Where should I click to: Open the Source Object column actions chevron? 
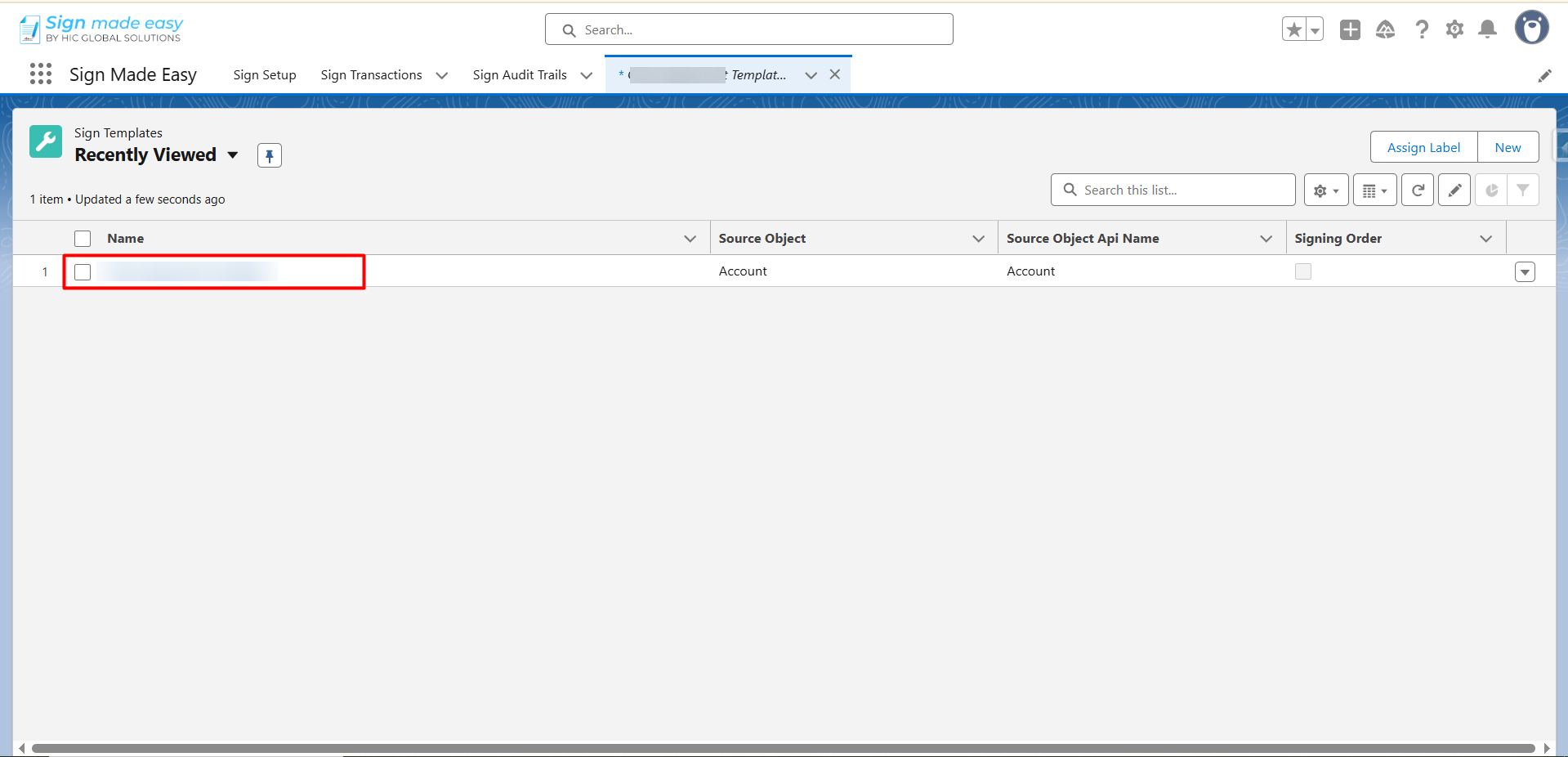979,239
